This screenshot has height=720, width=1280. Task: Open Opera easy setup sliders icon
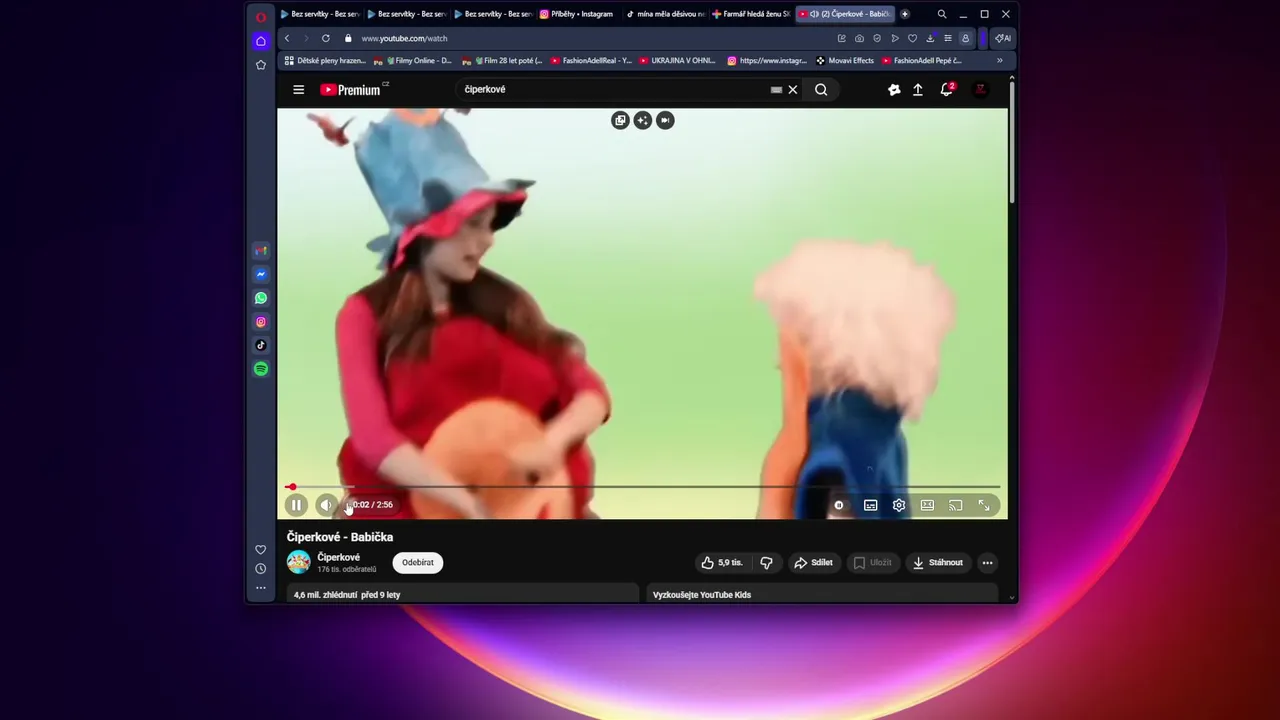(947, 38)
